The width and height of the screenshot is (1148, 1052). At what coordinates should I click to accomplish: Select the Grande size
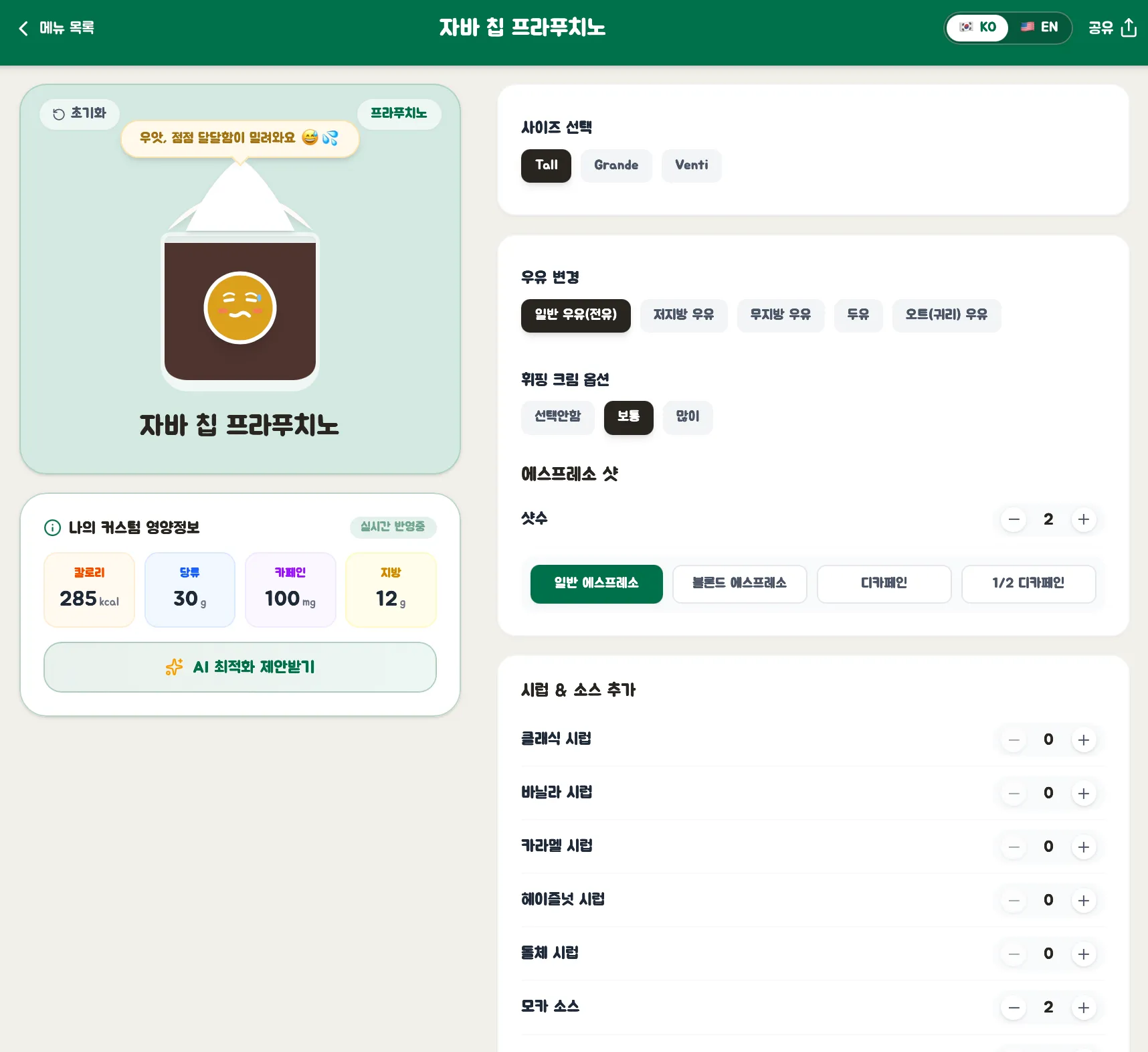616,165
